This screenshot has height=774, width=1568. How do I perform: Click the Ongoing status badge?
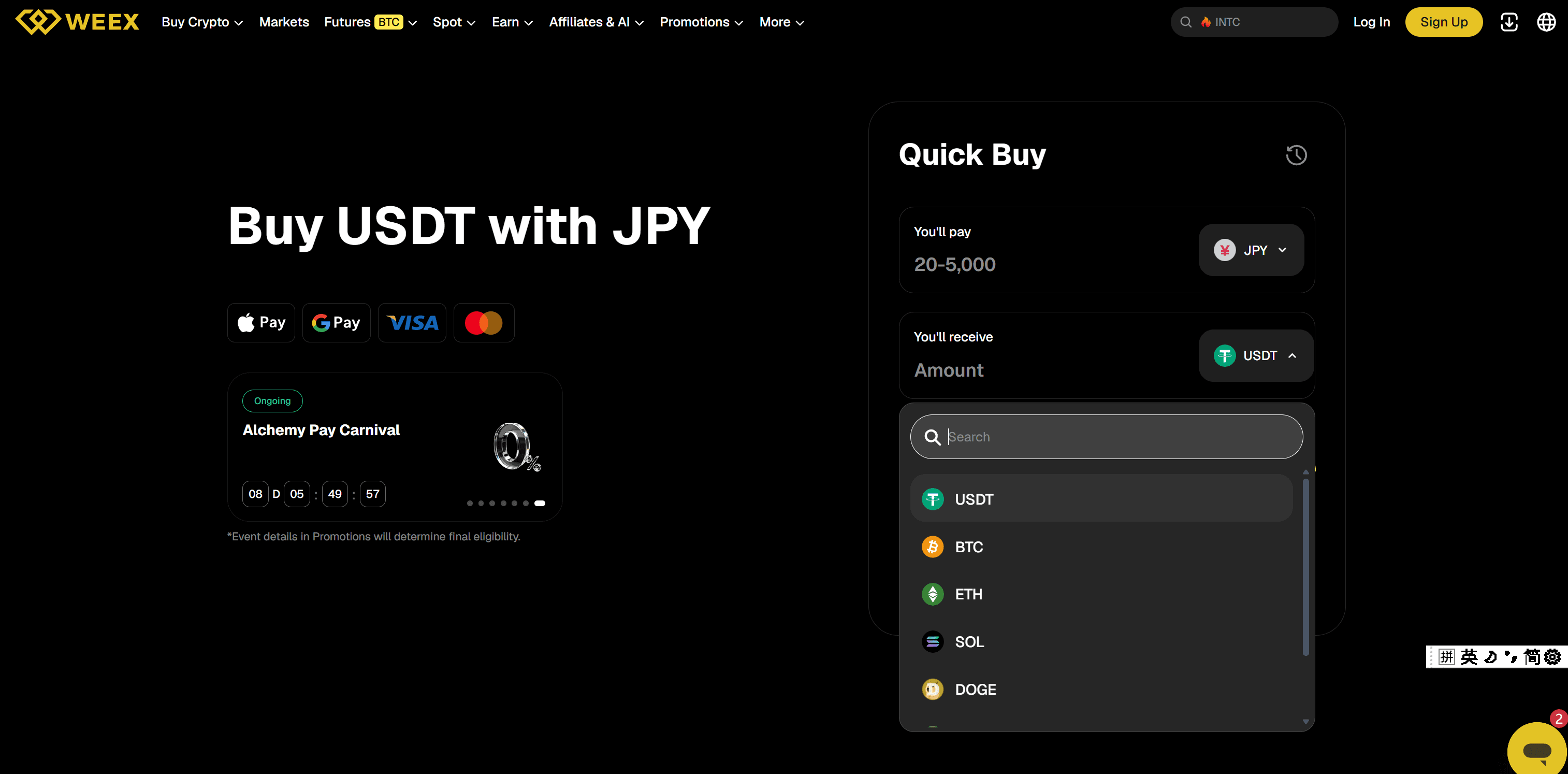click(x=272, y=402)
